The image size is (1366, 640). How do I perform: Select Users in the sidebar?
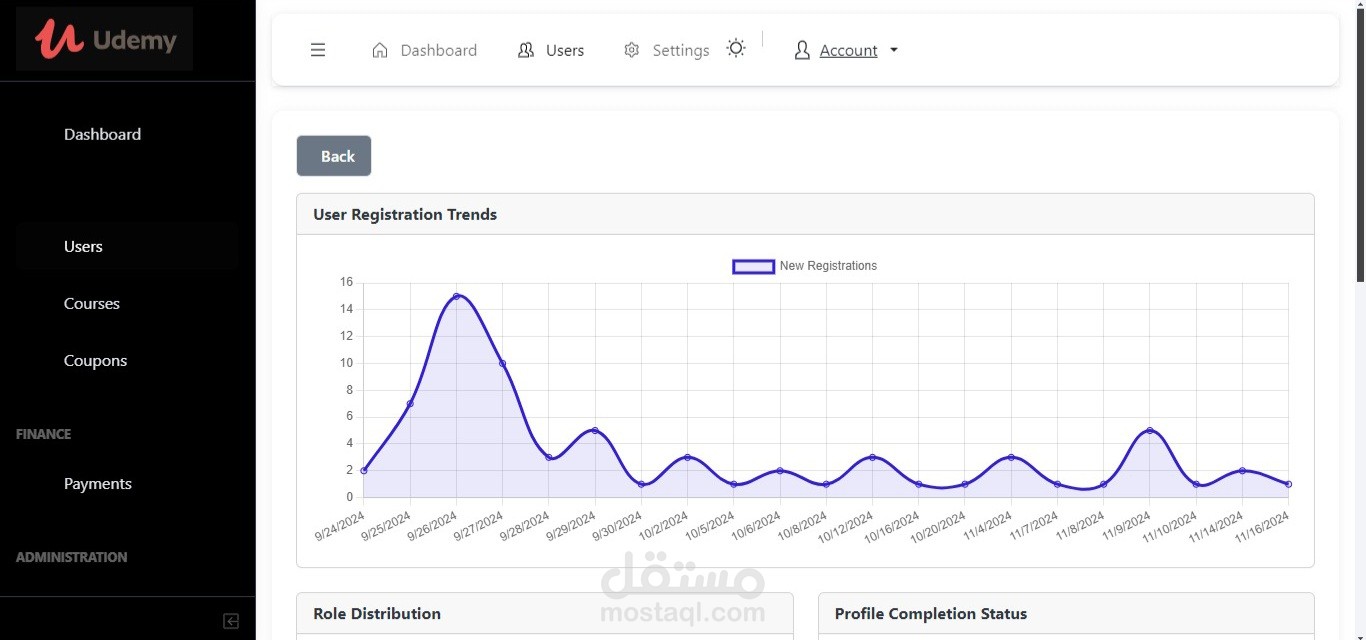coord(83,246)
